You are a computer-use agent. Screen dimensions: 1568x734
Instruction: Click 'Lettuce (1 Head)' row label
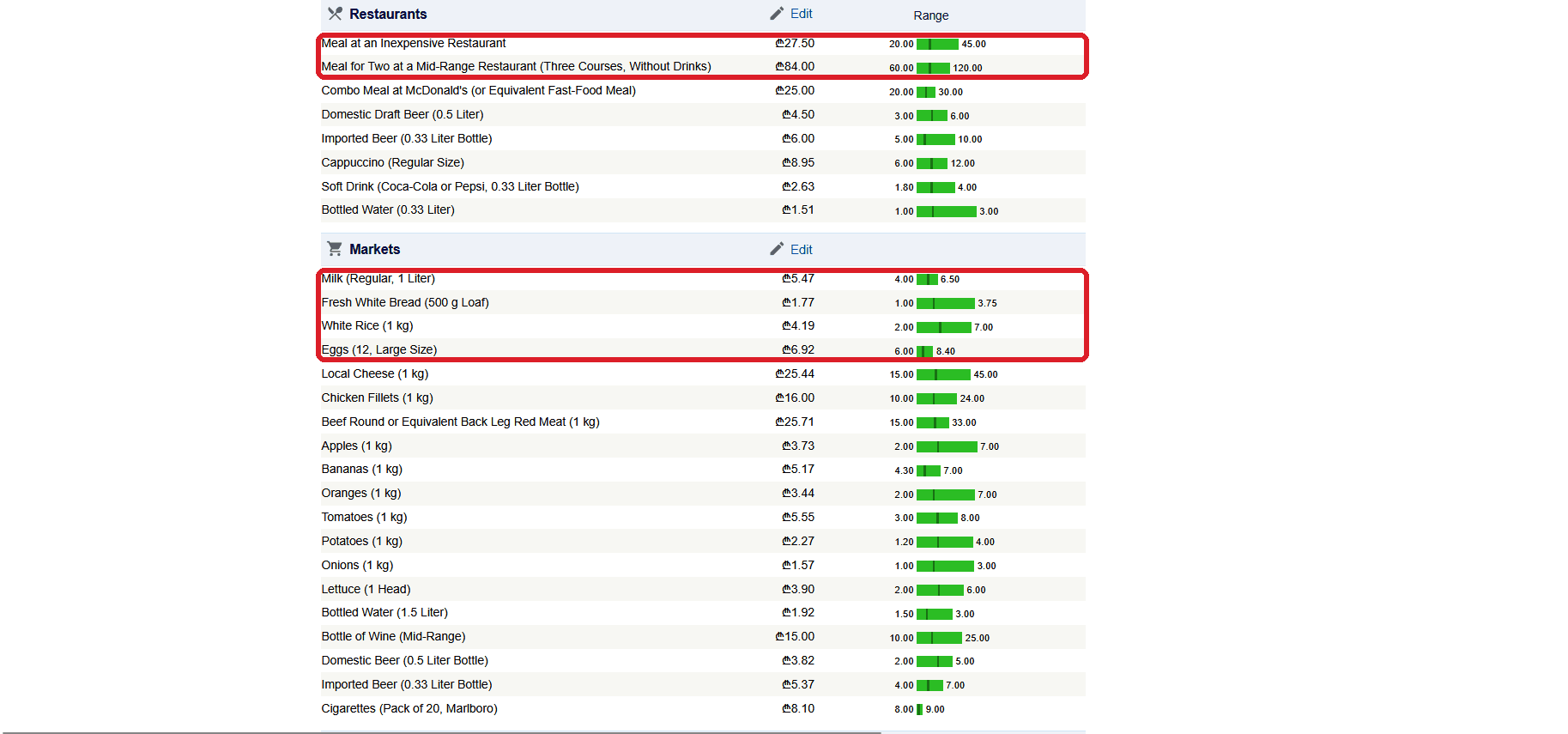366,589
